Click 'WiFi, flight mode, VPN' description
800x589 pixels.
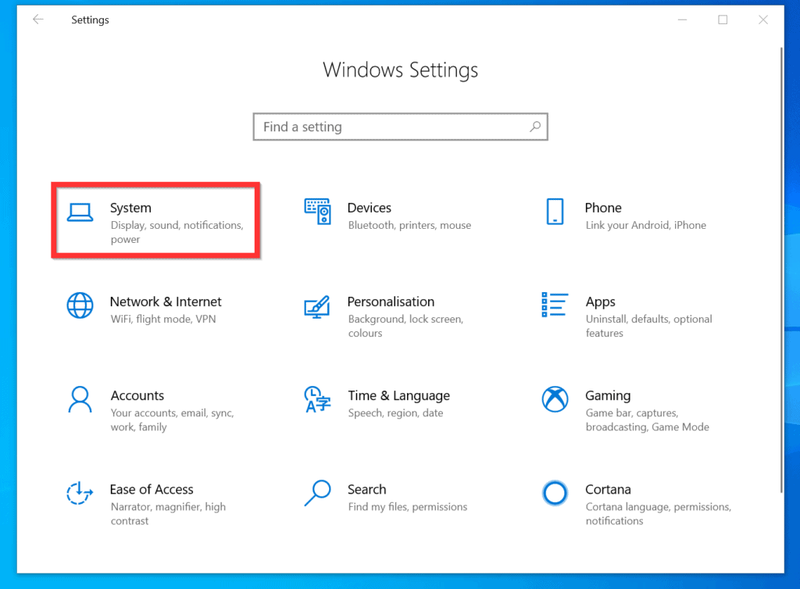pyautogui.click(x=163, y=319)
